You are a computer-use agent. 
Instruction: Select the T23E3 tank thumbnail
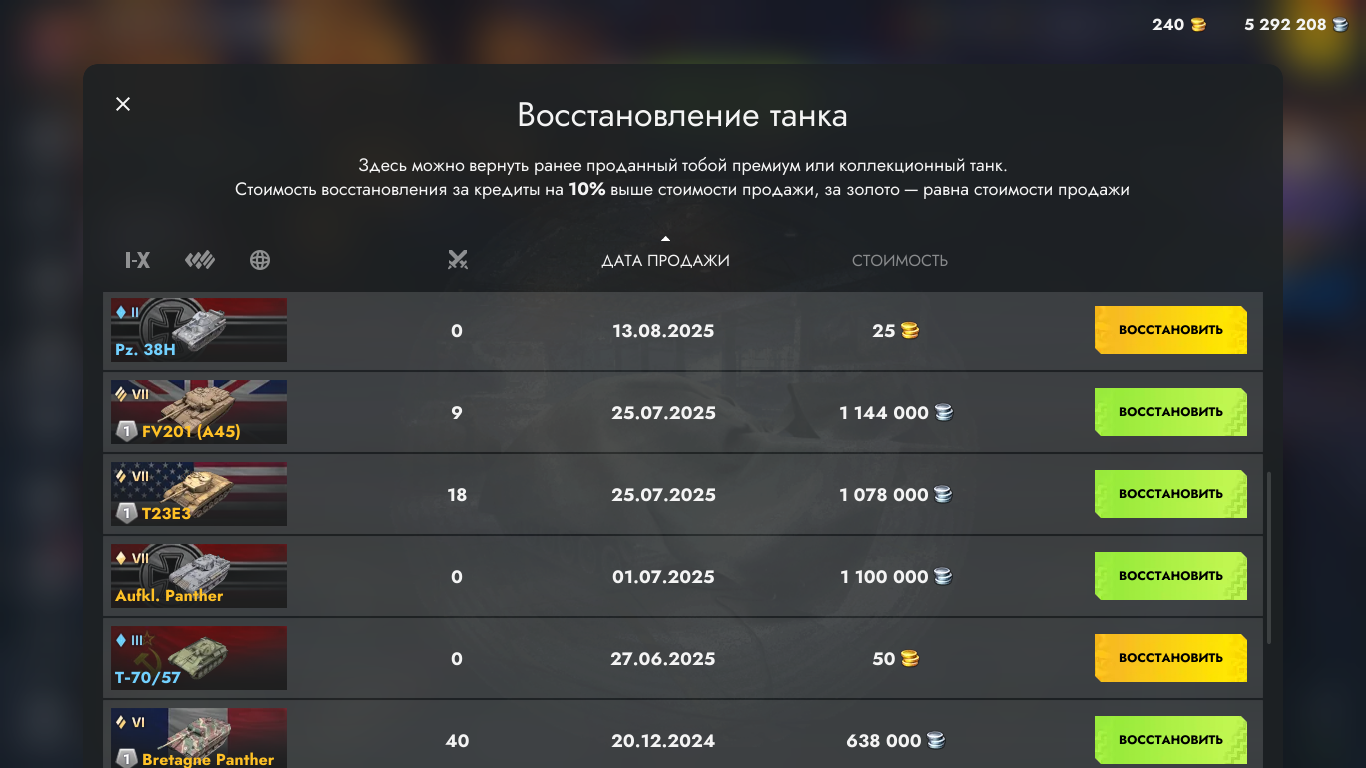199,494
